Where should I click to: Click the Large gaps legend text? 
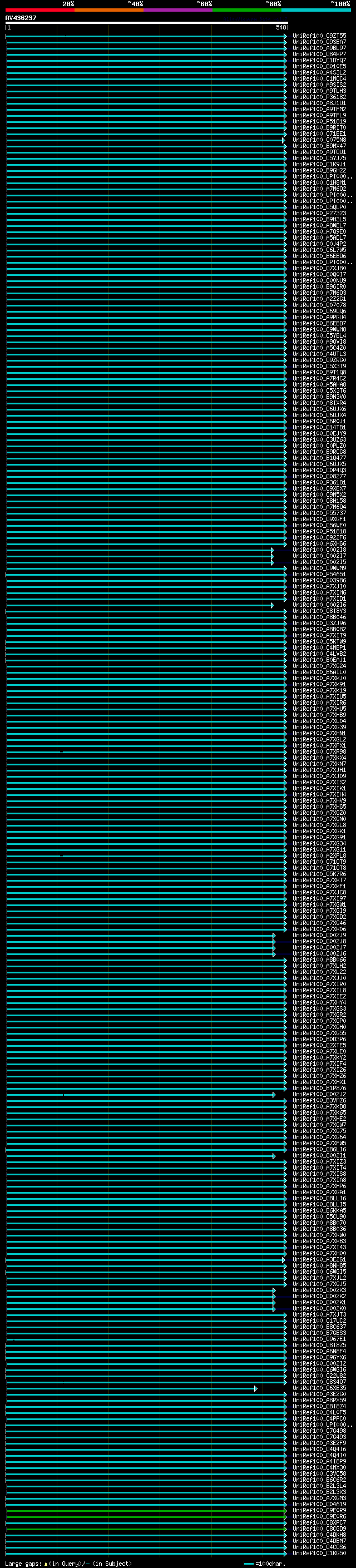69,1564
